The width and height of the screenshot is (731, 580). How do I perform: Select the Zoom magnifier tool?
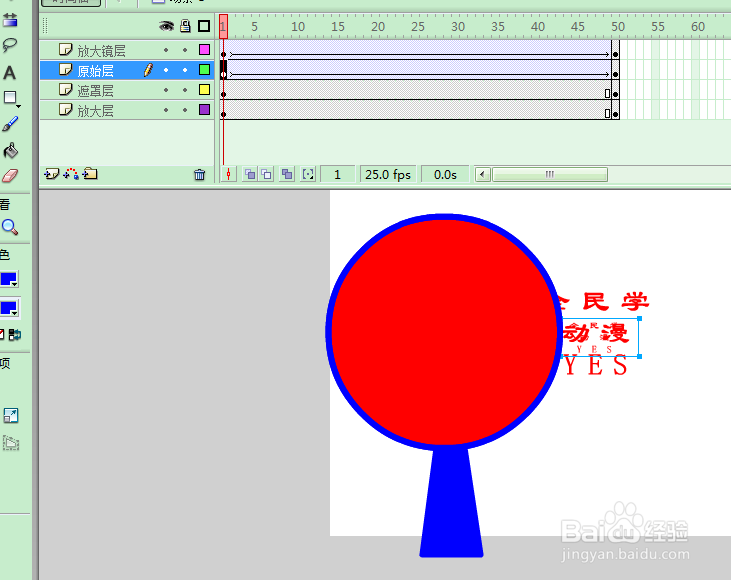tap(10, 227)
